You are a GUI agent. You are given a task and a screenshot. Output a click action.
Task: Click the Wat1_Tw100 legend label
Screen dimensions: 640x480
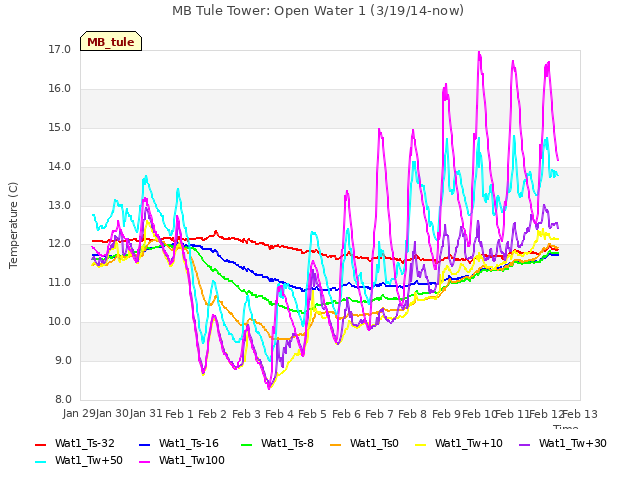click(x=191, y=460)
